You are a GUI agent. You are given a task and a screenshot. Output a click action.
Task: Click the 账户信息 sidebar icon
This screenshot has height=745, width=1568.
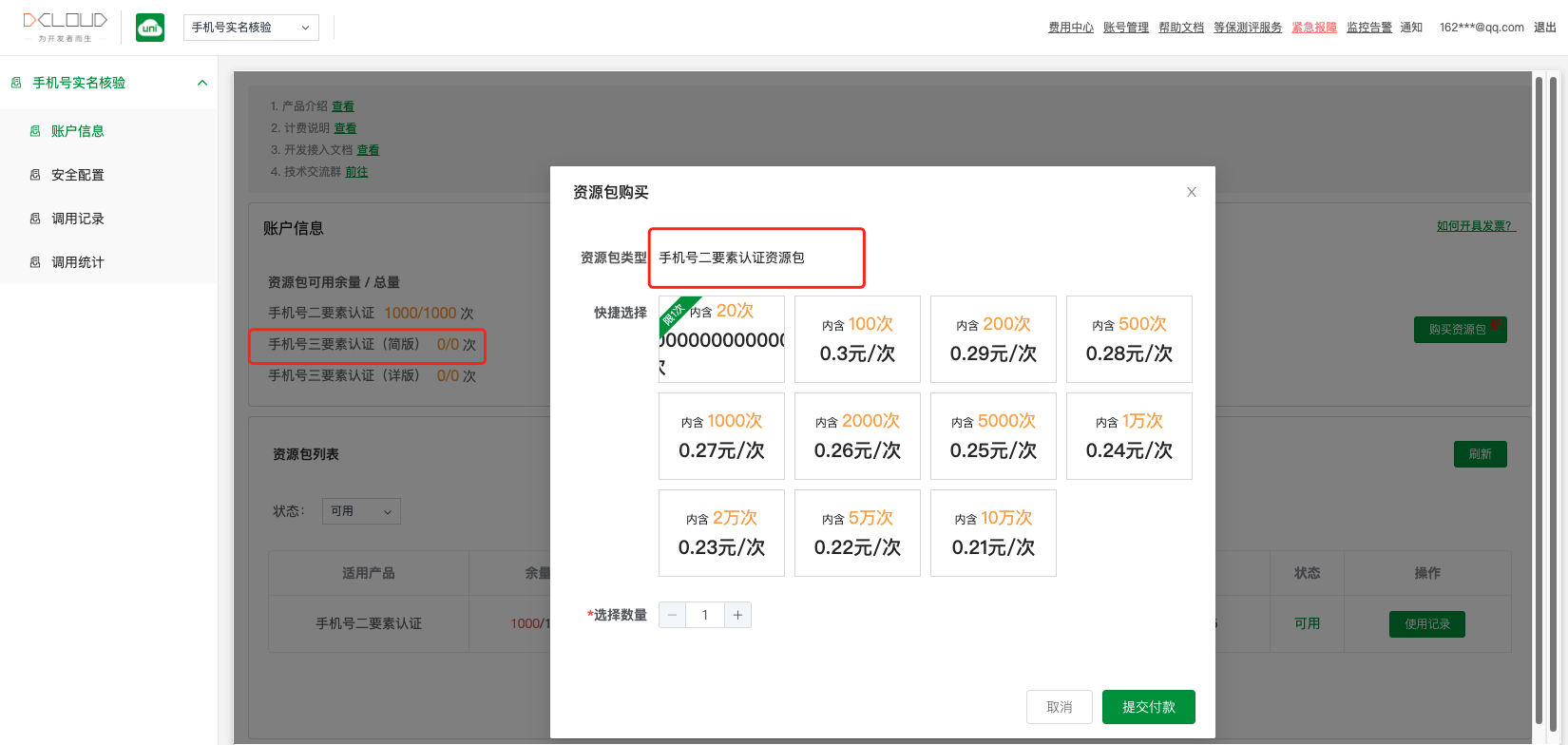pyautogui.click(x=35, y=131)
